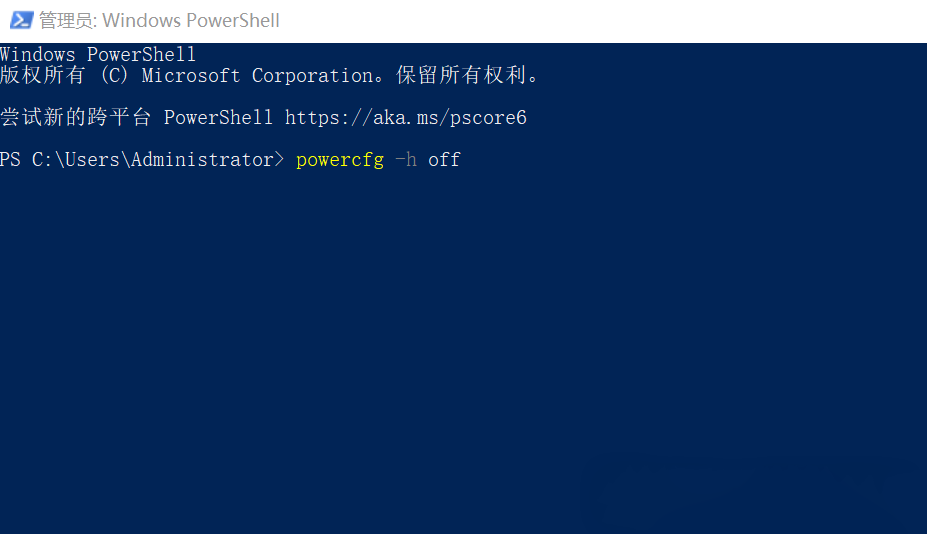Click the yellow powercfg command word

pos(339,160)
